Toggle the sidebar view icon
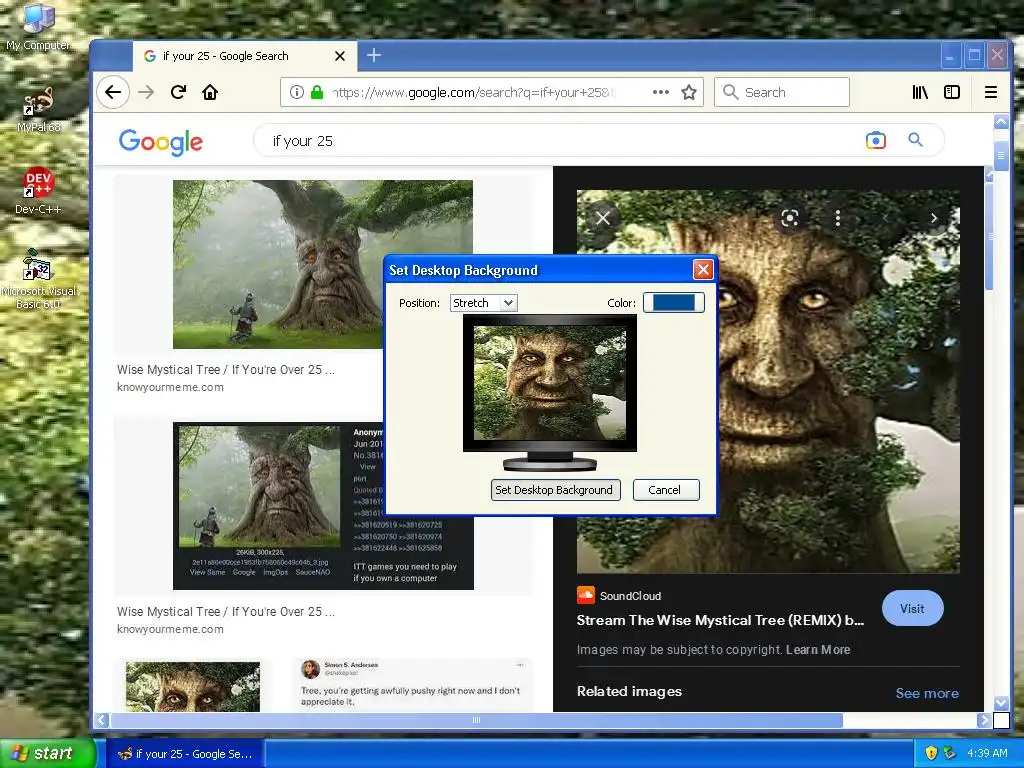1024x768 pixels. coord(952,92)
